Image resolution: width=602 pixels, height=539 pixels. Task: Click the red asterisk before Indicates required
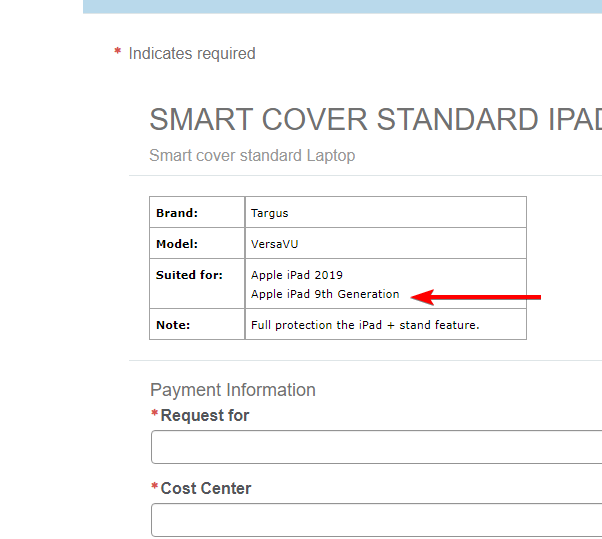[x=118, y=52]
